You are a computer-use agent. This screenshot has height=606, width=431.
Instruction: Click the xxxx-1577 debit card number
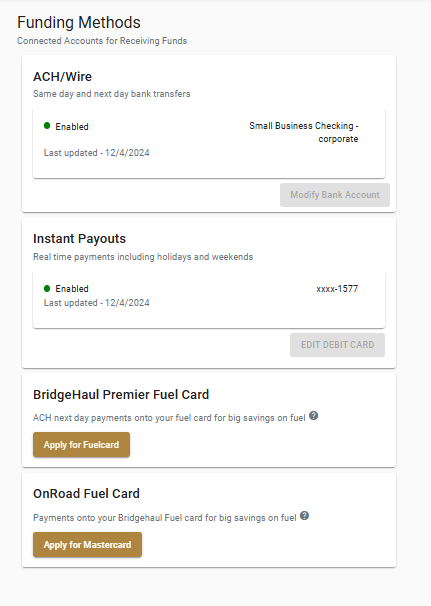tap(337, 289)
